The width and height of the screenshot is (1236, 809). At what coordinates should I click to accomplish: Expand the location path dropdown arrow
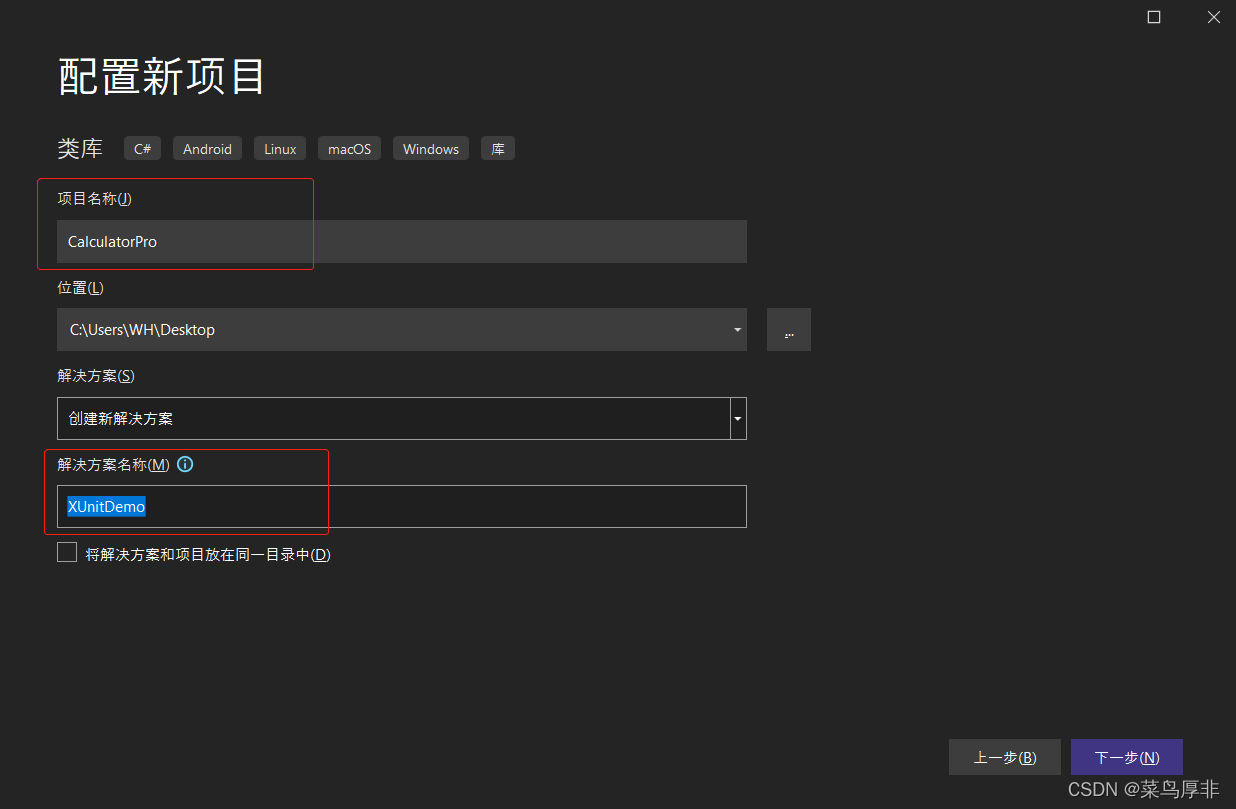(x=737, y=329)
